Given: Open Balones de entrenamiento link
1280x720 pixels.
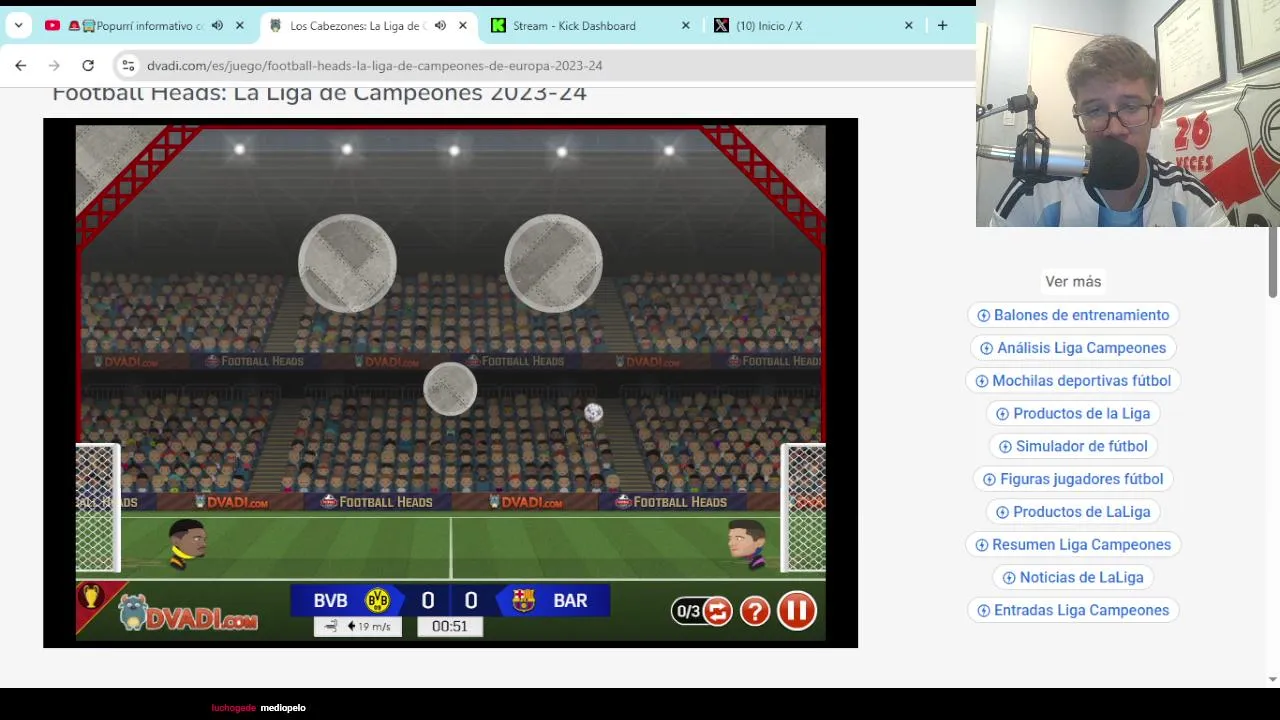Looking at the screenshot, I should click(x=1073, y=315).
